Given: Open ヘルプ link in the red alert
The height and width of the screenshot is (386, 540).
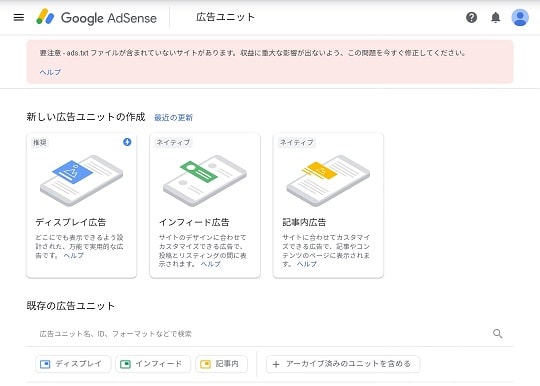Looking at the screenshot, I should click(50, 72).
